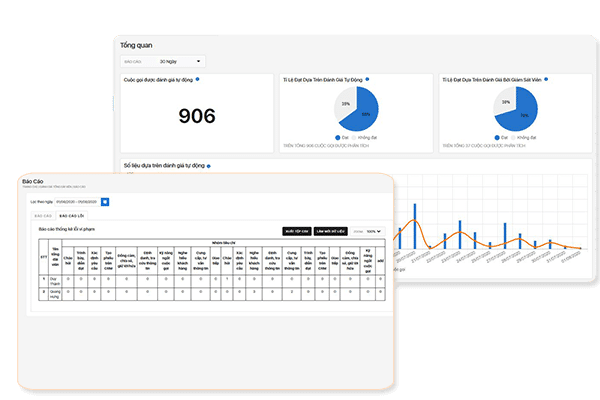Click the blue slice of the supervisor evaluation pie

pos(522,115)
